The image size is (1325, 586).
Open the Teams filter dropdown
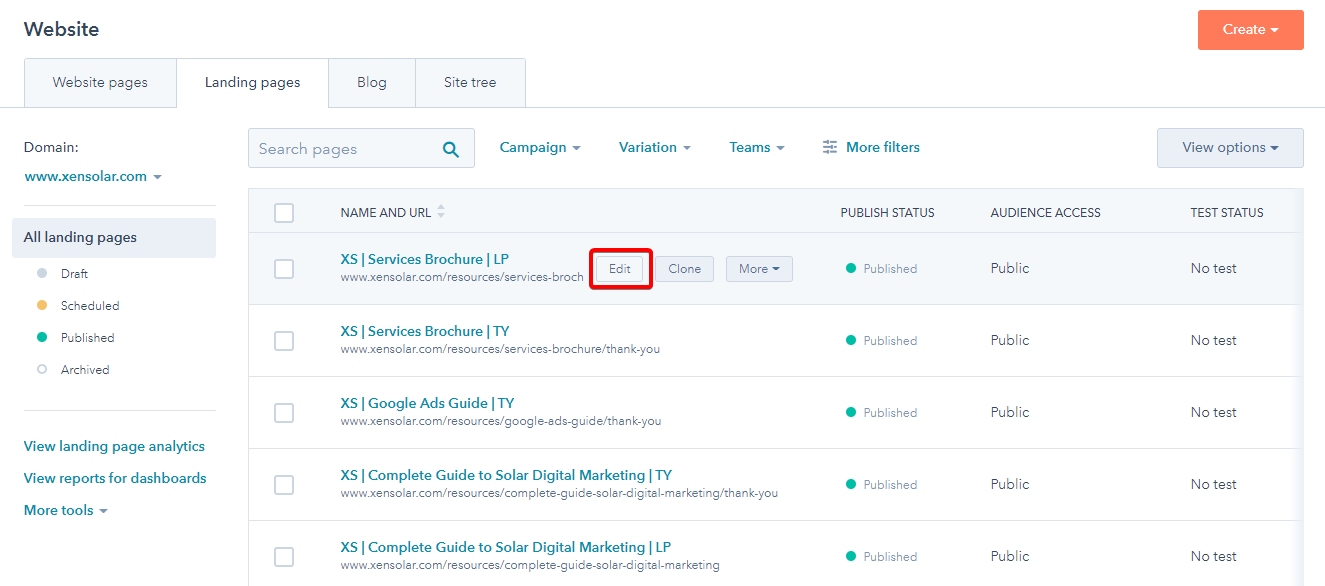tap(757, 147)
